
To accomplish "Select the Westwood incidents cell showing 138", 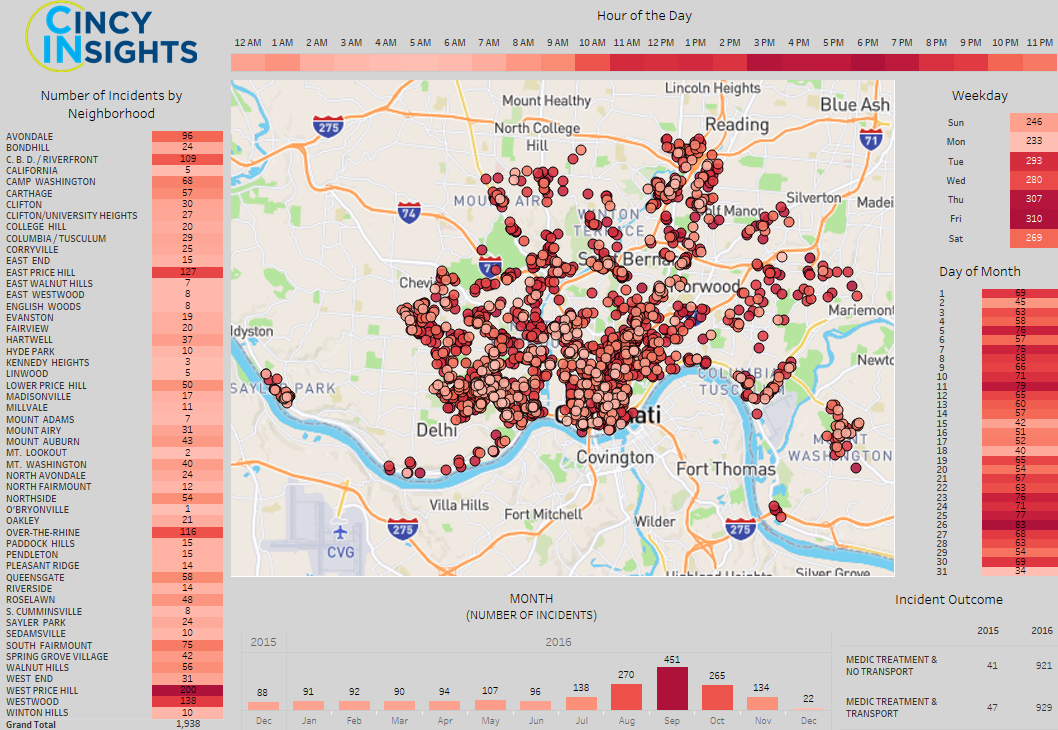I will (x=187, y=702).
